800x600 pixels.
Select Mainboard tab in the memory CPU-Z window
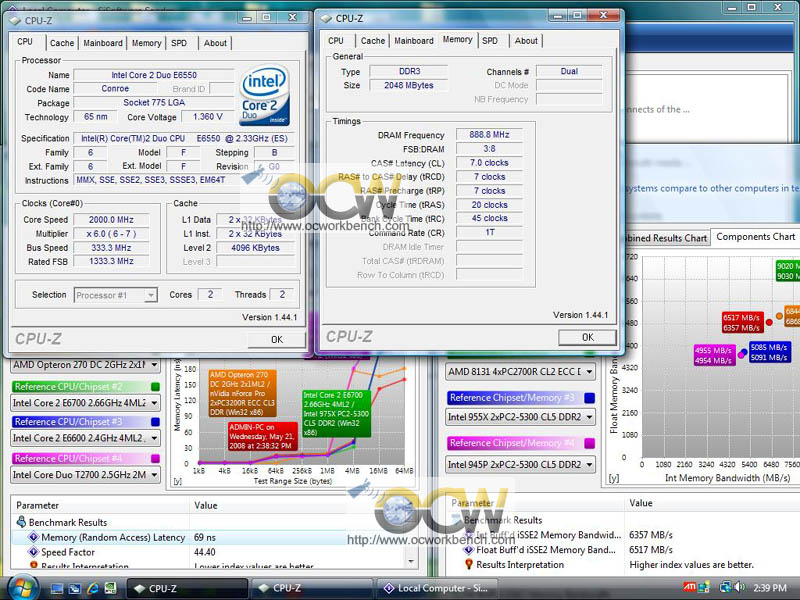[414, 41]
